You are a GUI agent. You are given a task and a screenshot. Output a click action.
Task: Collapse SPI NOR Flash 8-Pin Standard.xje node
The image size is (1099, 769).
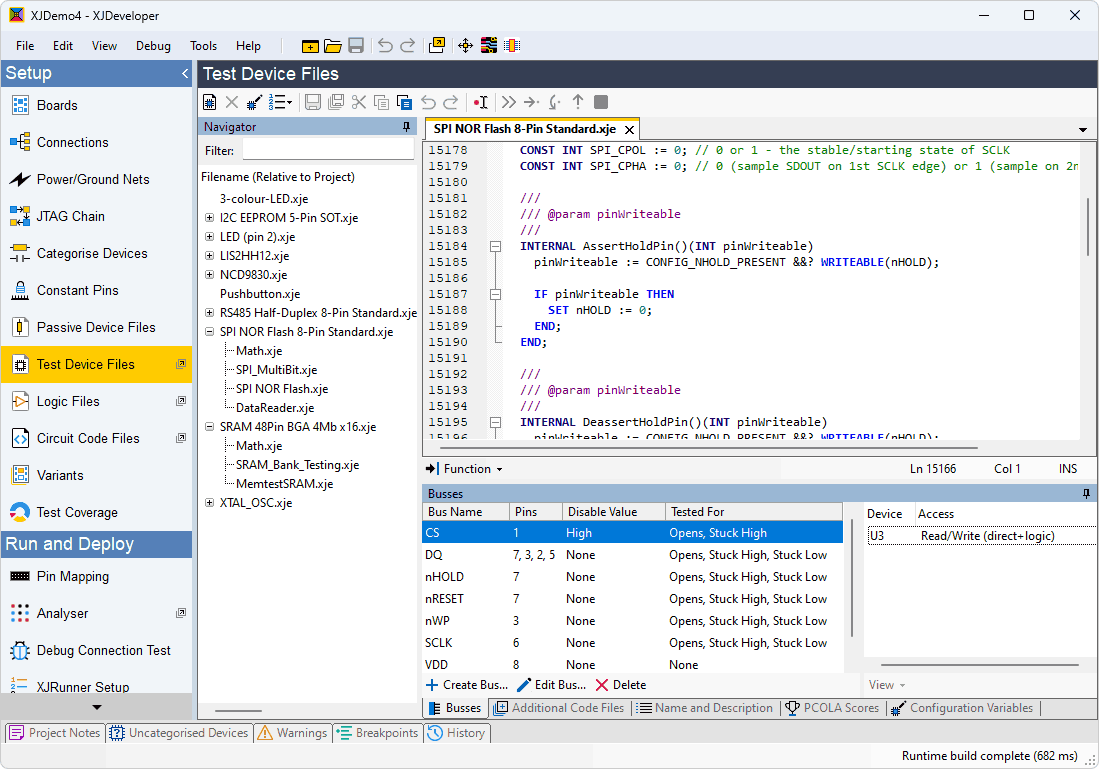click(209, 332)
